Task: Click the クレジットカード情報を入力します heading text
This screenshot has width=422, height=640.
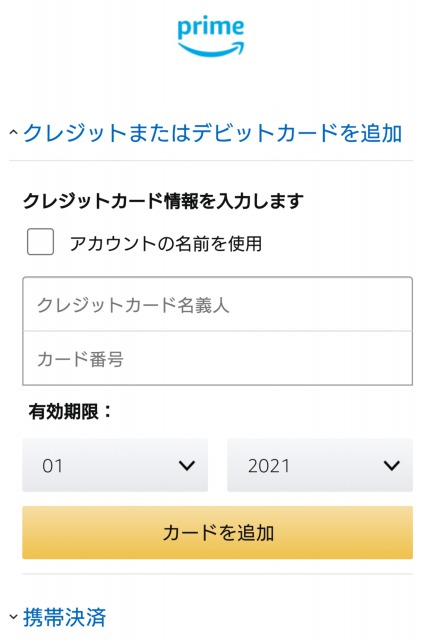Action: [x=163, y=200]
